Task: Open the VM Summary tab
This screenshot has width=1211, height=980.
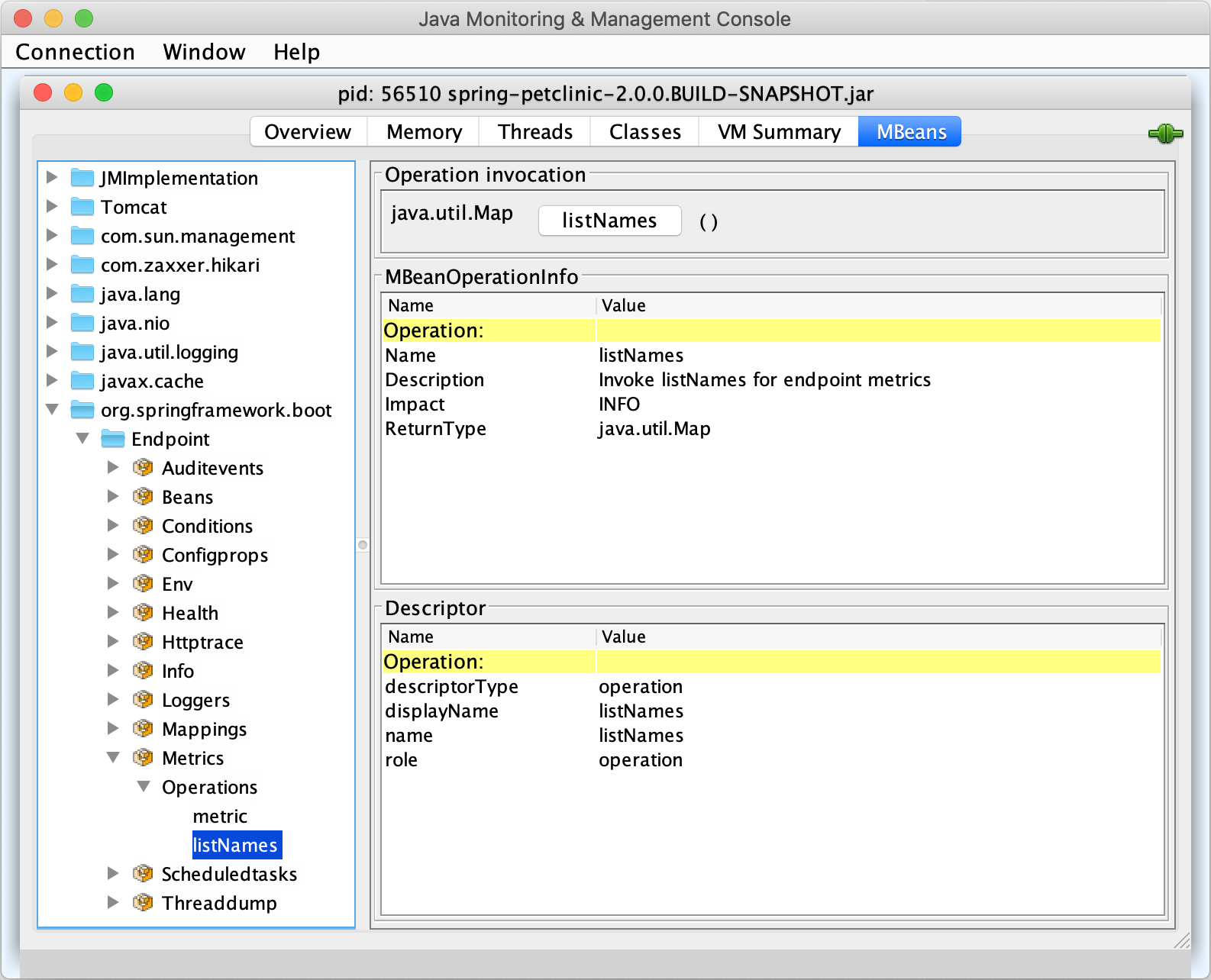Action: (778, 132)
